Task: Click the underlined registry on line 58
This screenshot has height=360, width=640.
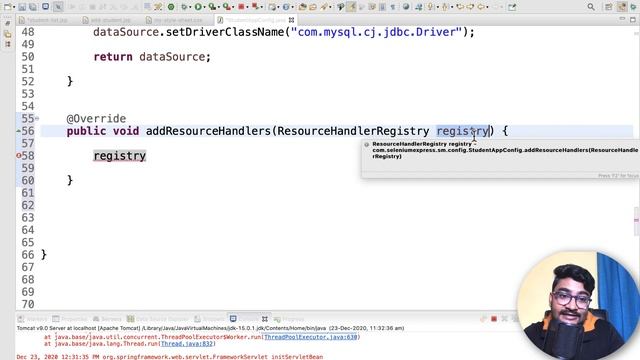Action: (x=120, y=156)
